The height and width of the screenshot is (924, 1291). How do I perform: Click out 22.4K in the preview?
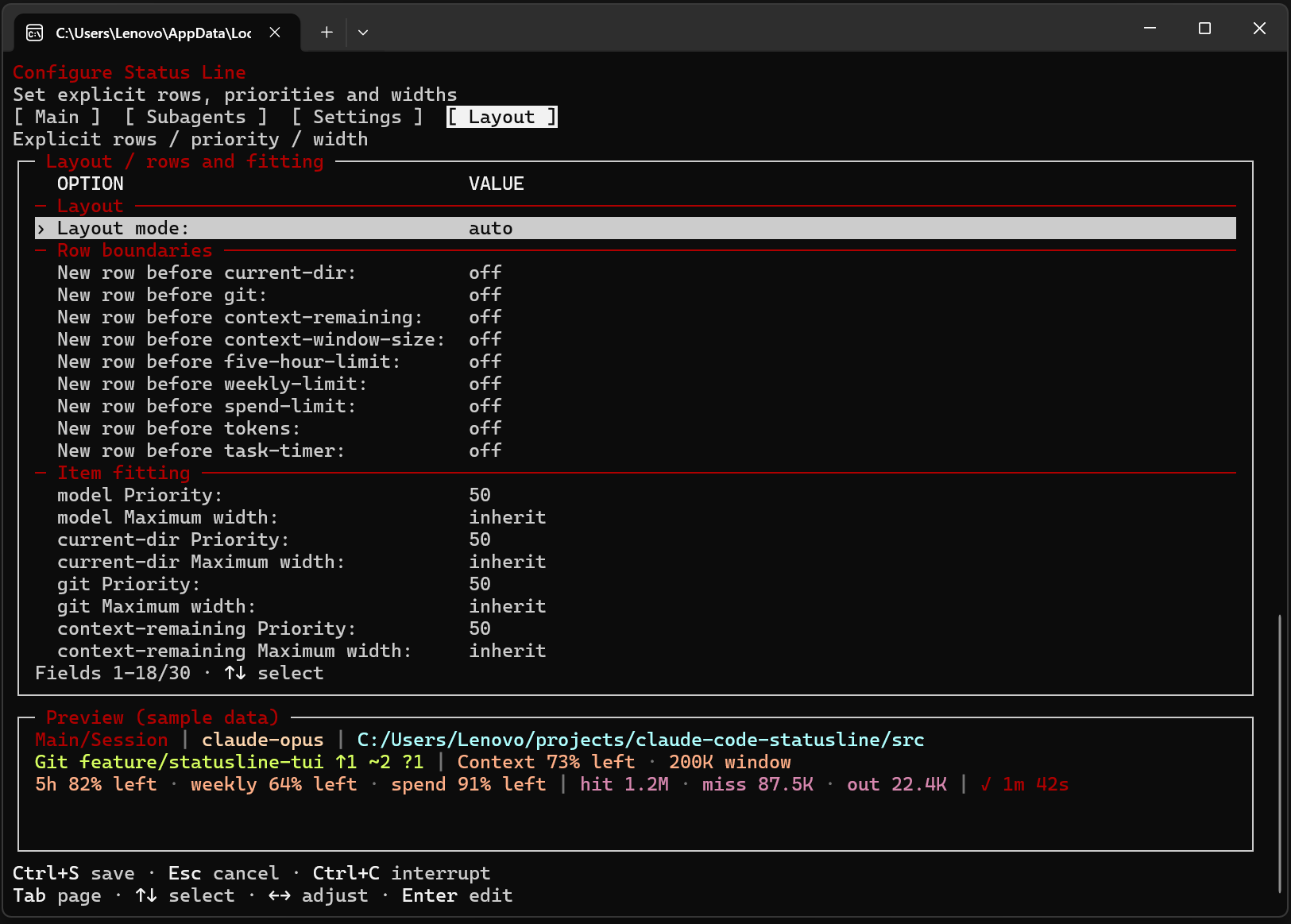click(x=897, y=784)
